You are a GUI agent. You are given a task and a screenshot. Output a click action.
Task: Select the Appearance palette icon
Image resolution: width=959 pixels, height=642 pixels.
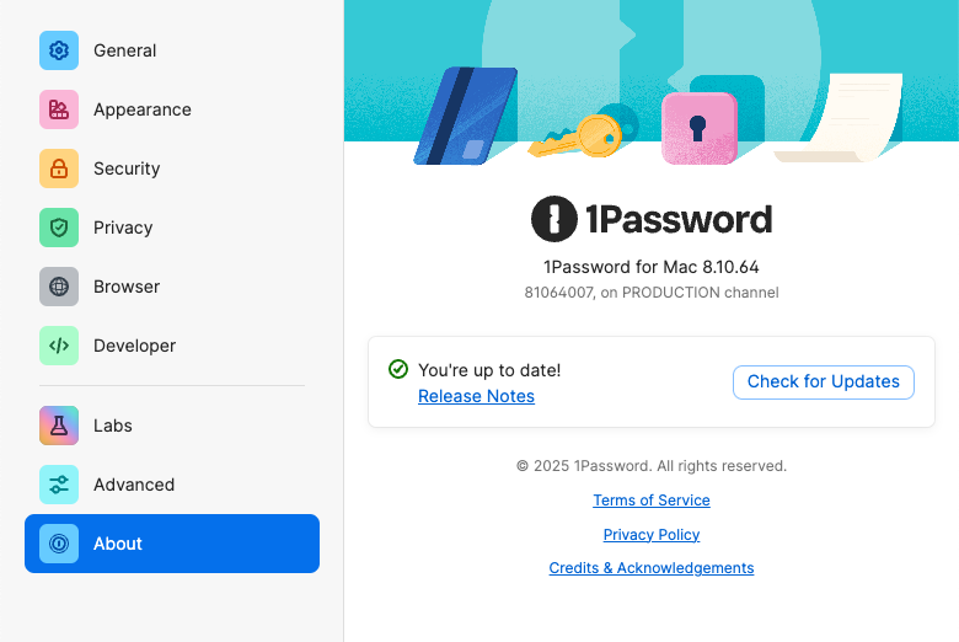click(58, 109)
